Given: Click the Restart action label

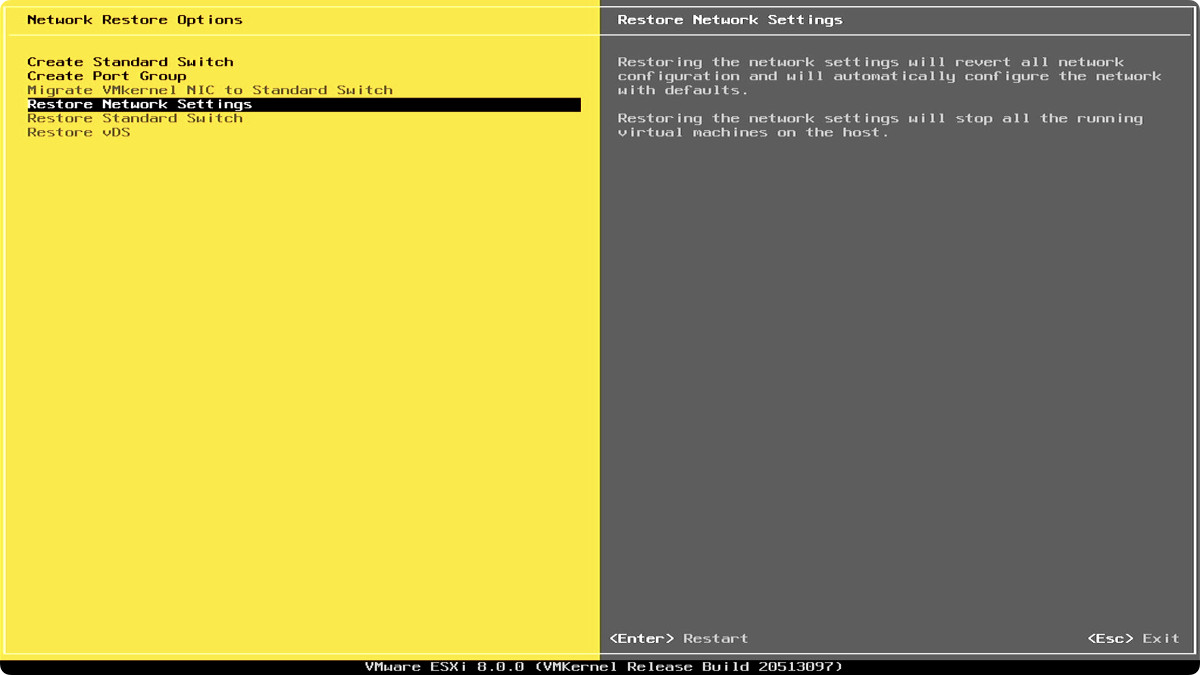Looking at the screenshot, I should pyautogui.click(x=715, y=638).
